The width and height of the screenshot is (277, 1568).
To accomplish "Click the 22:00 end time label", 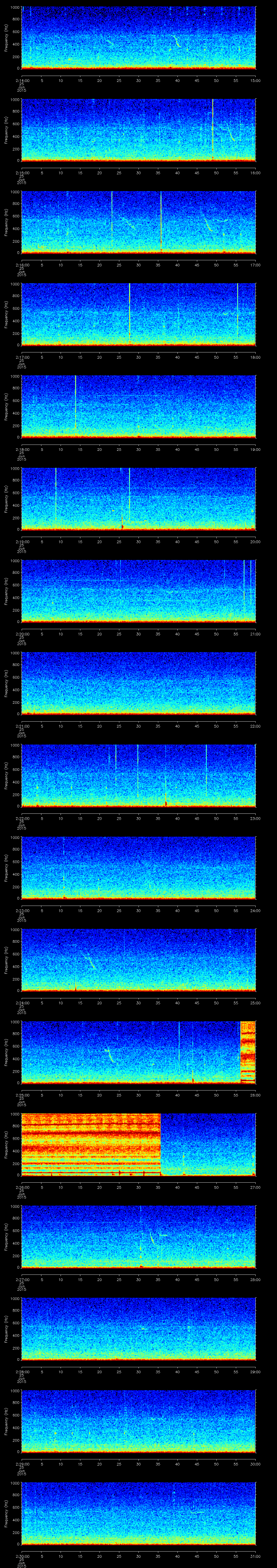I will [x=255, y=726].
